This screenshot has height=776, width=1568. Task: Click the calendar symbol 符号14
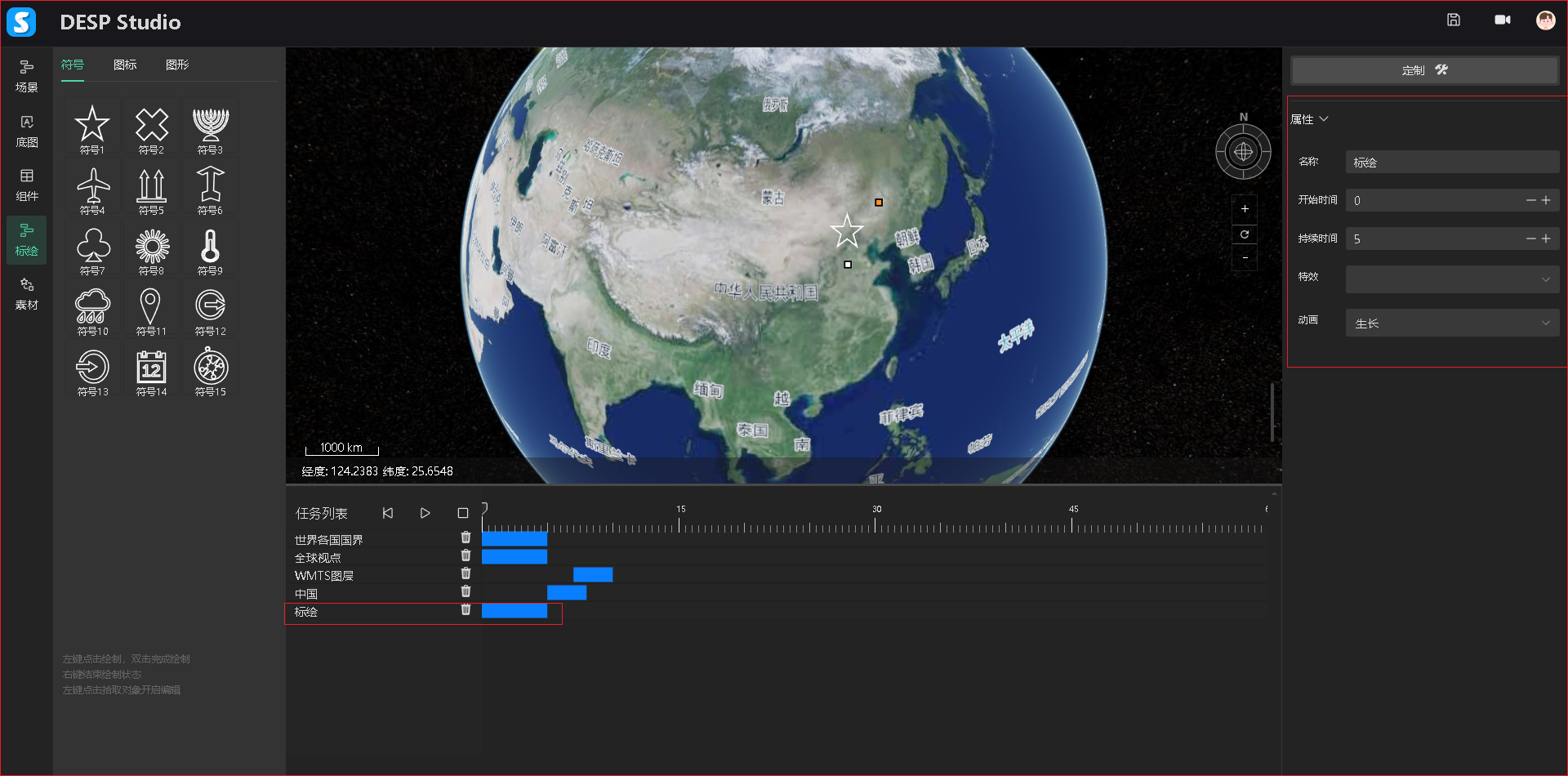151,368
